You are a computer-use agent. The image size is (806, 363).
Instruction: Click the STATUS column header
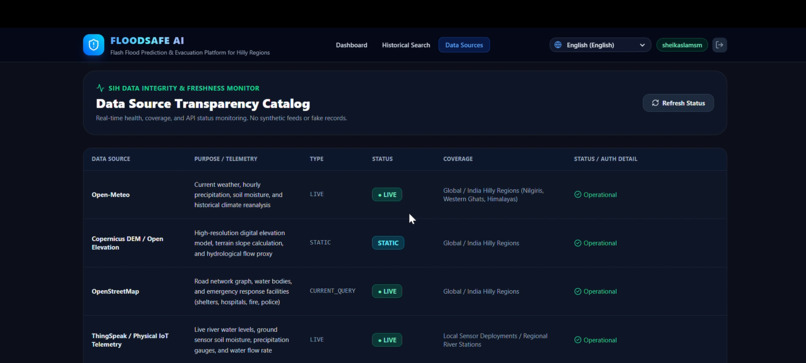382,159
